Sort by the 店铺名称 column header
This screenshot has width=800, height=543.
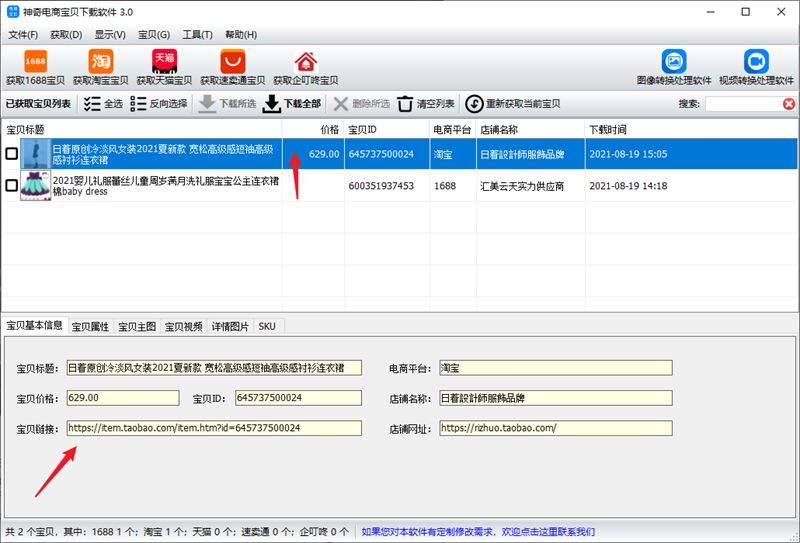click(x=531, y=130)
